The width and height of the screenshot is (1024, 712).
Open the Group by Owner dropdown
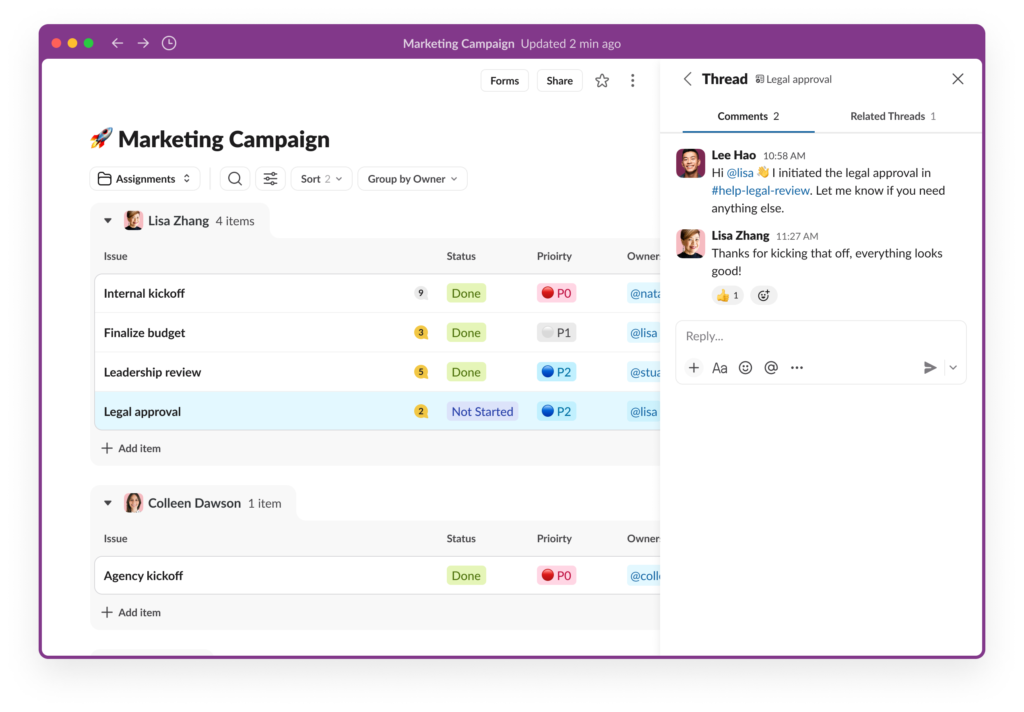pos(412,179)
